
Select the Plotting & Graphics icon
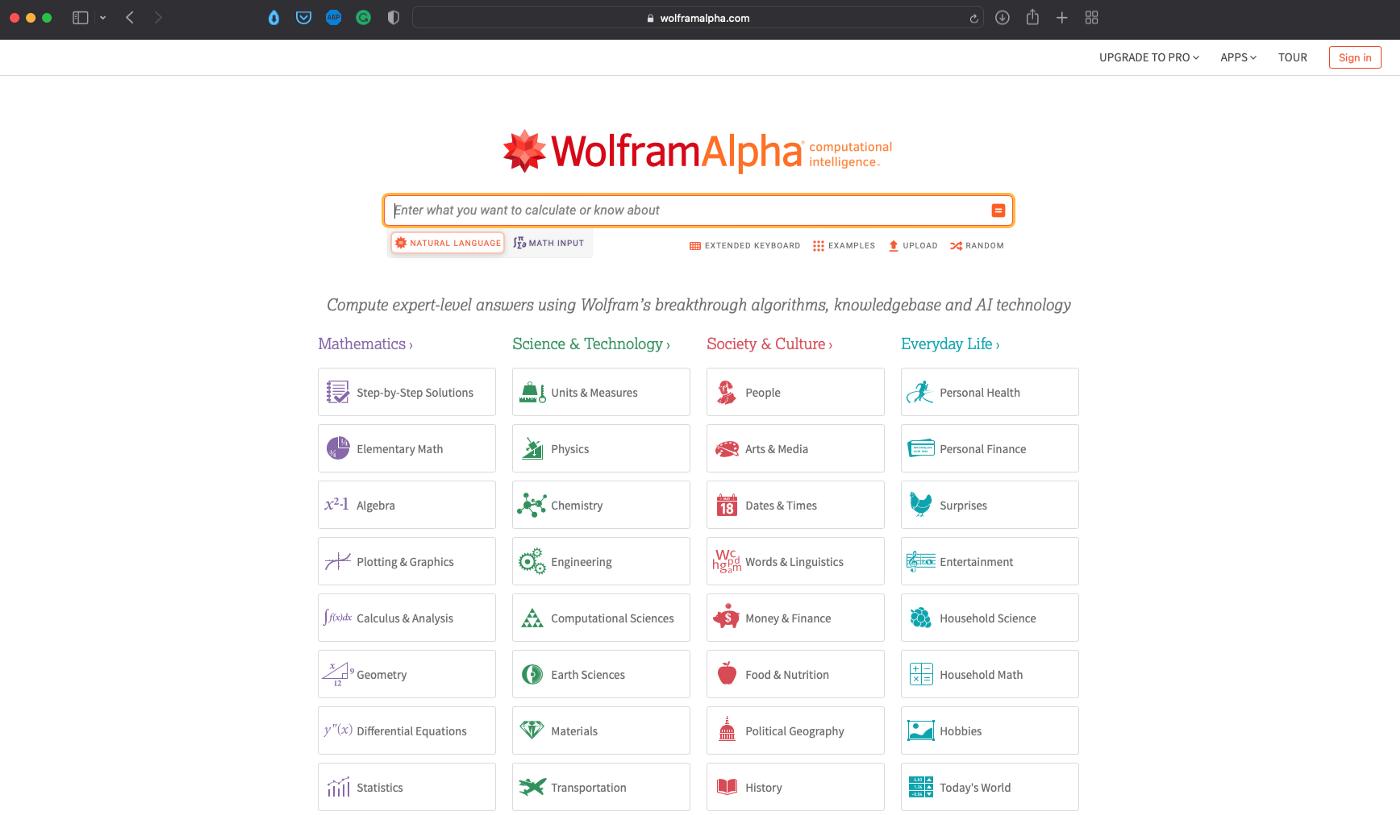click(x=338, y=561)
